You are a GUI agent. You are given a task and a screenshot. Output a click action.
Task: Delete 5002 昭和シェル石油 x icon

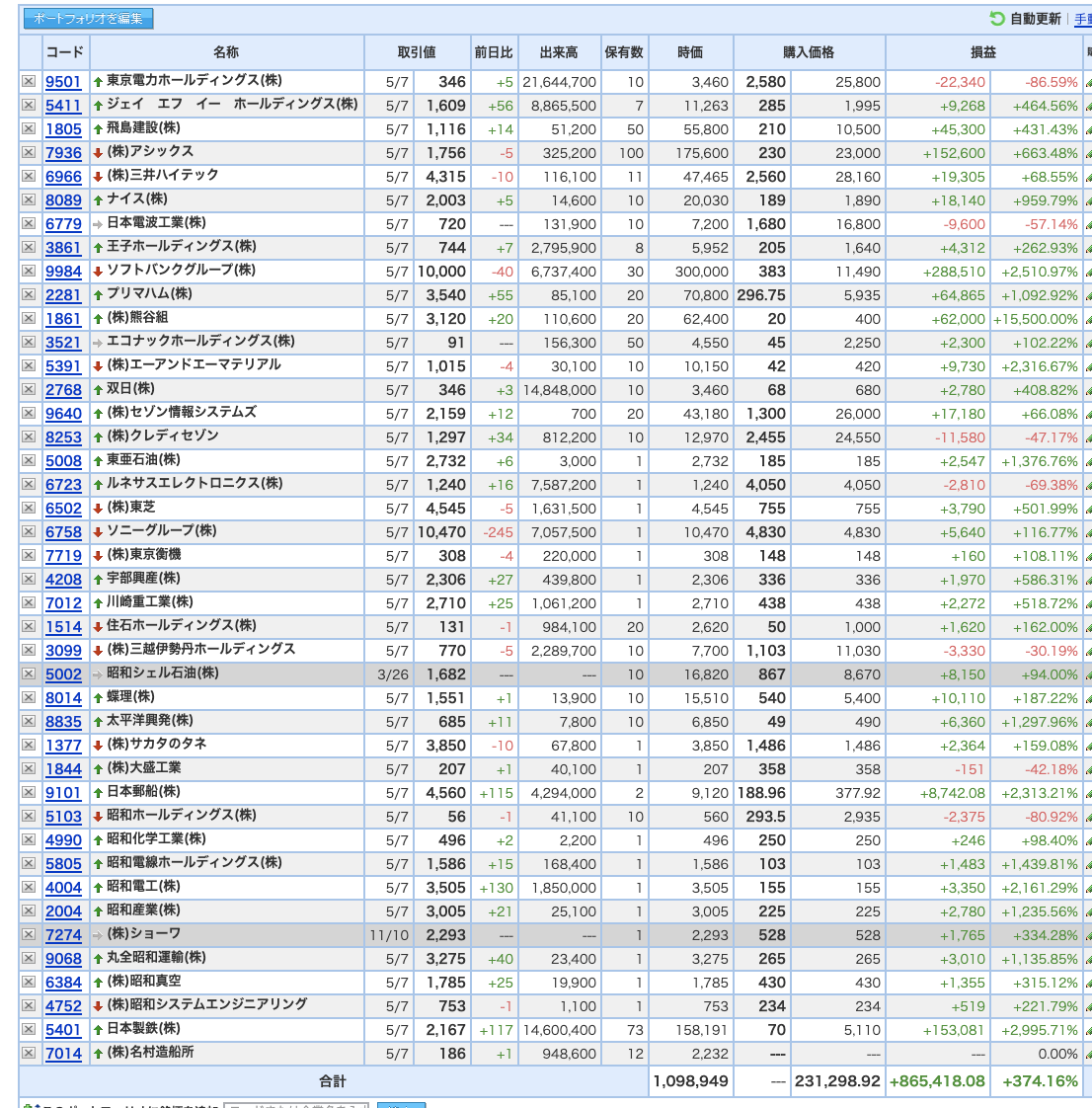(x=29, y=673)
